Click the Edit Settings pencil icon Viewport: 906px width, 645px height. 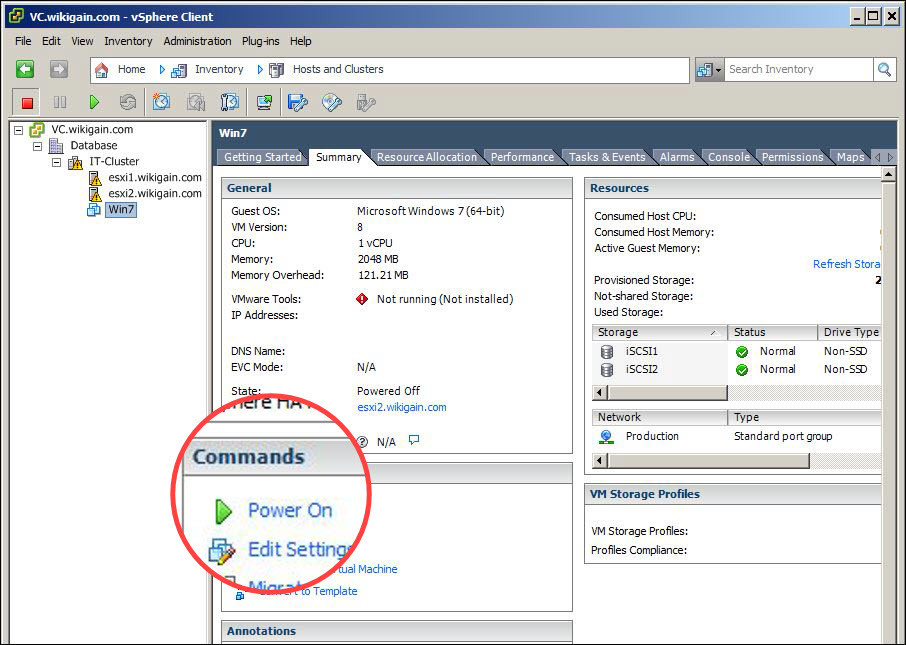pos(222,551)
